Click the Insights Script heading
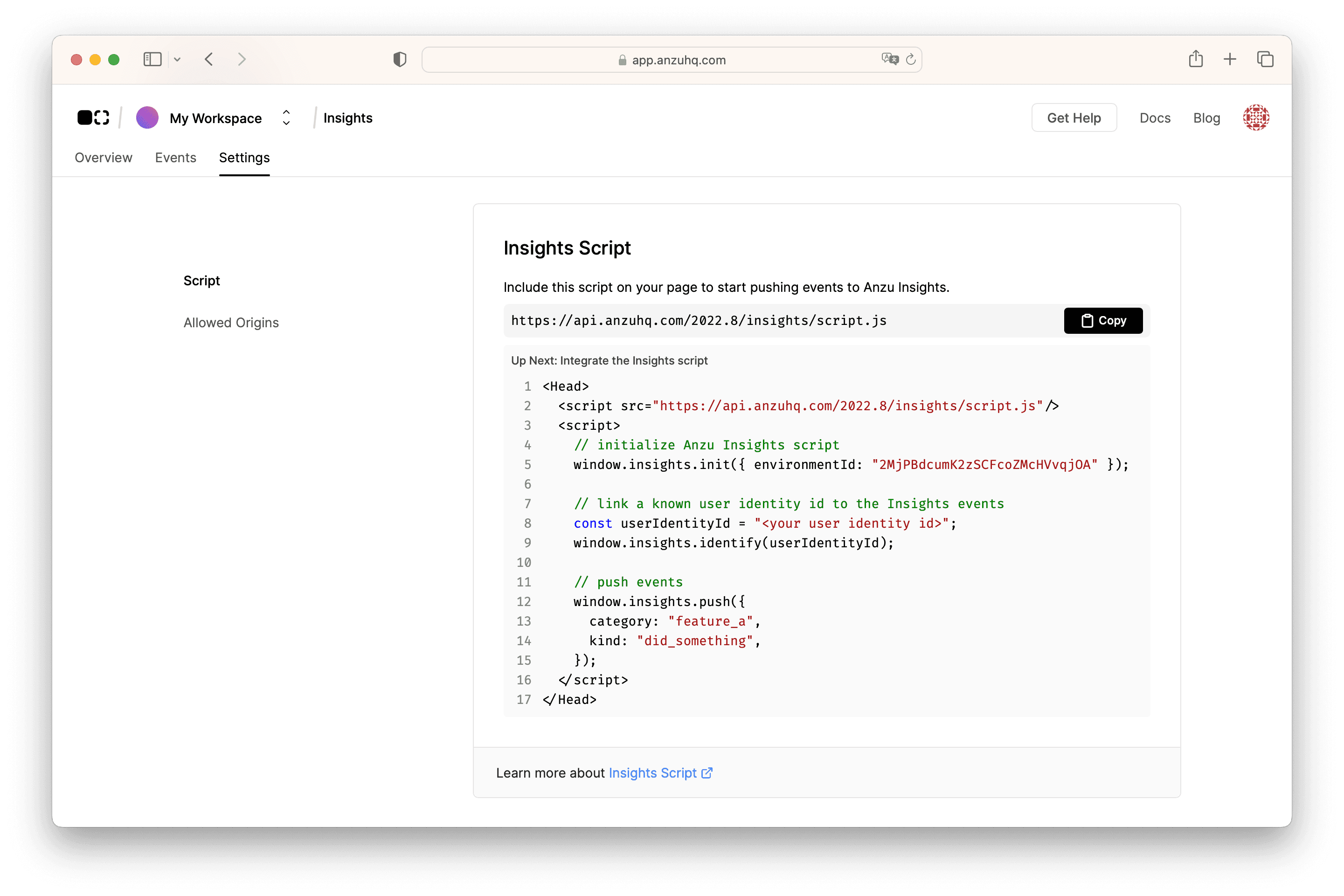This screenshot has height=896, width=1344. click(x=567, y=248)
